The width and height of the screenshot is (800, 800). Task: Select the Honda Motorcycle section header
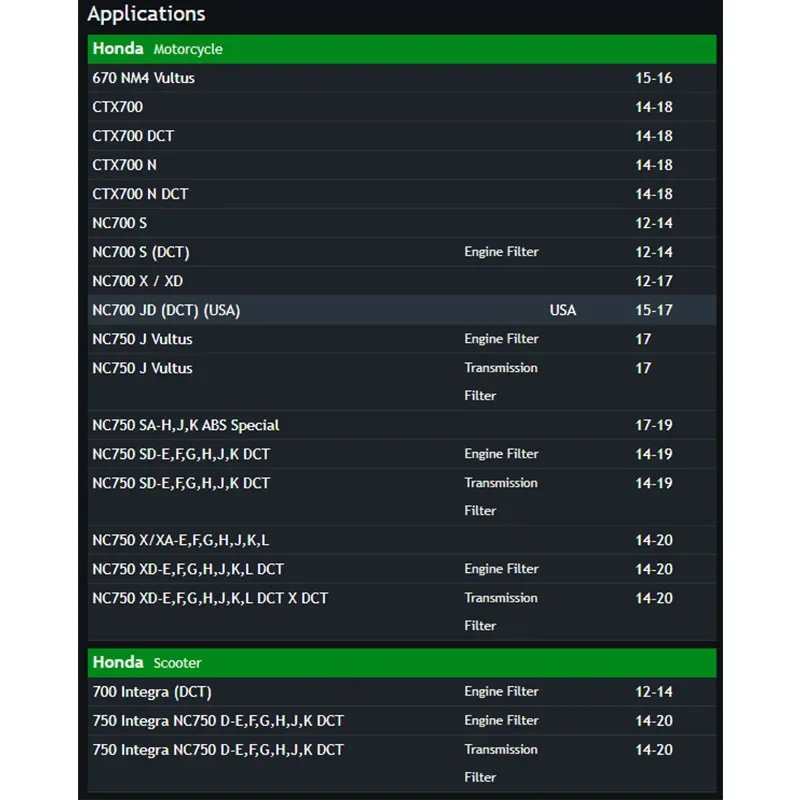[402, 49]
